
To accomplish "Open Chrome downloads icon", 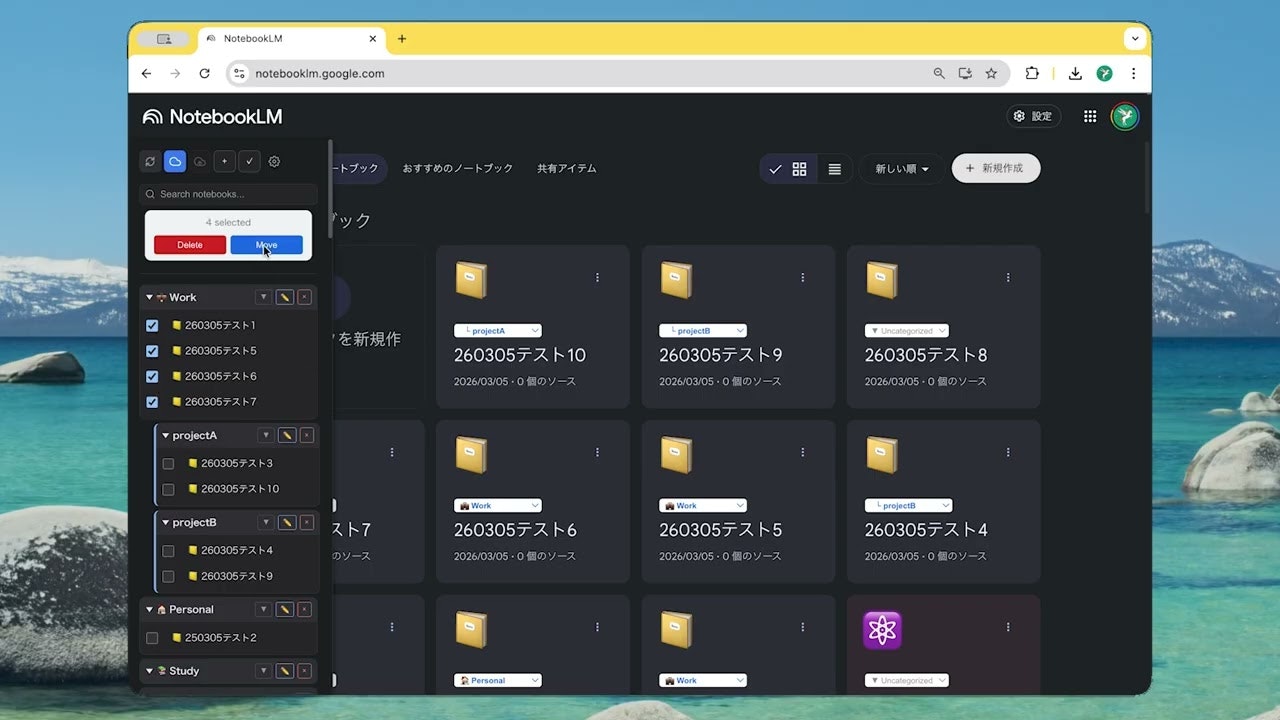I will click(1075, 73).
